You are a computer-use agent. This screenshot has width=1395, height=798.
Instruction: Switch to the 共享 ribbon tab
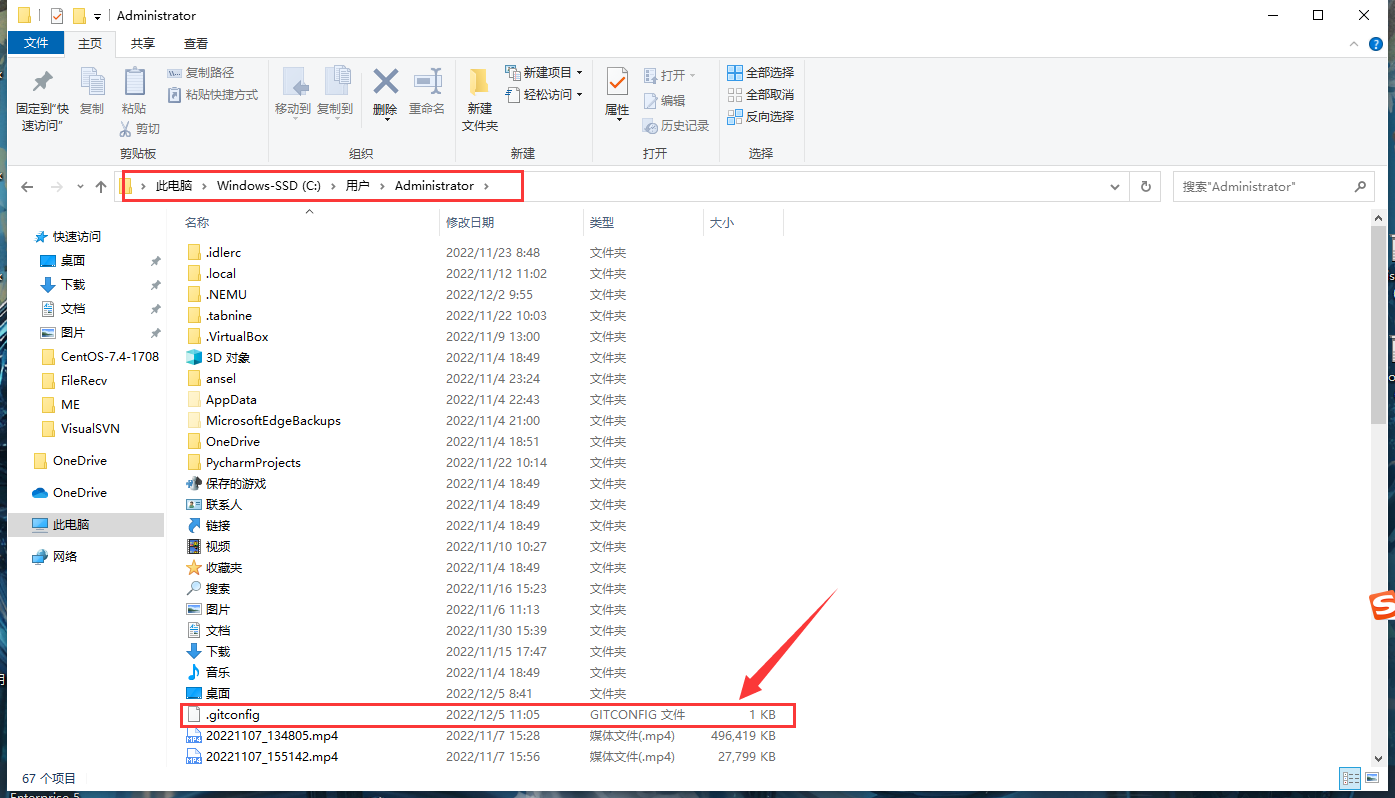point(142,43)
